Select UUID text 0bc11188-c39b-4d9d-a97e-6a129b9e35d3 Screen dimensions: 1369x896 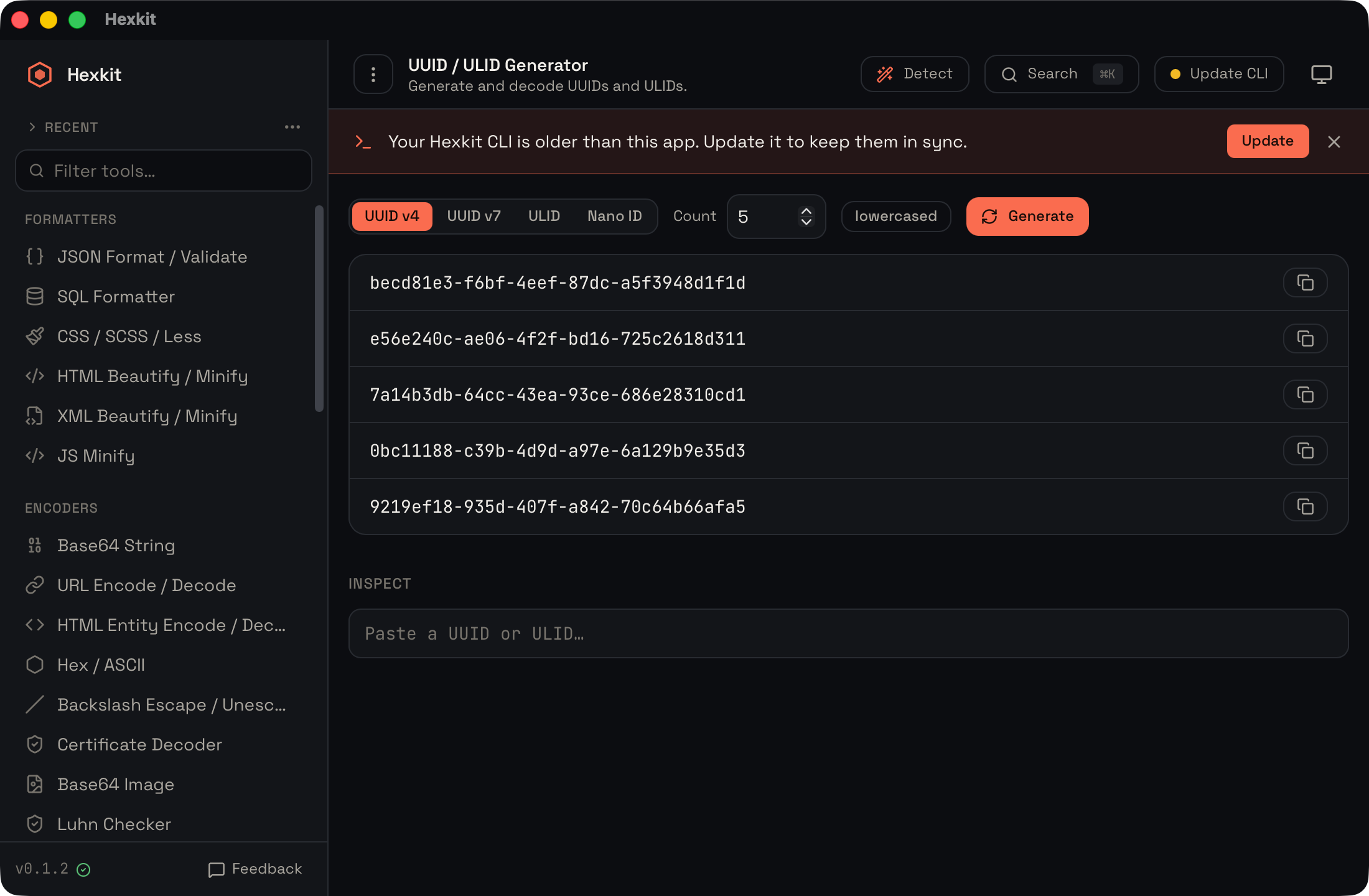558,450
